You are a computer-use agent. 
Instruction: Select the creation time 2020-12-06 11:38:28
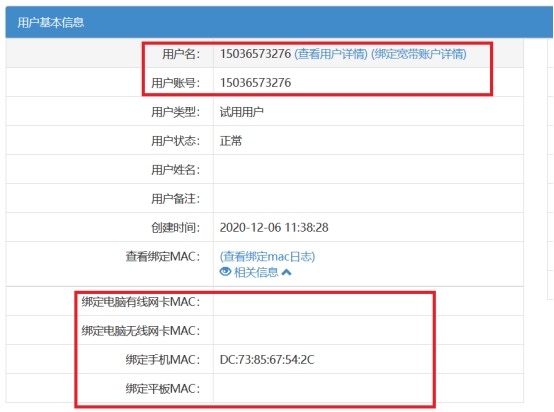[274, 228]
